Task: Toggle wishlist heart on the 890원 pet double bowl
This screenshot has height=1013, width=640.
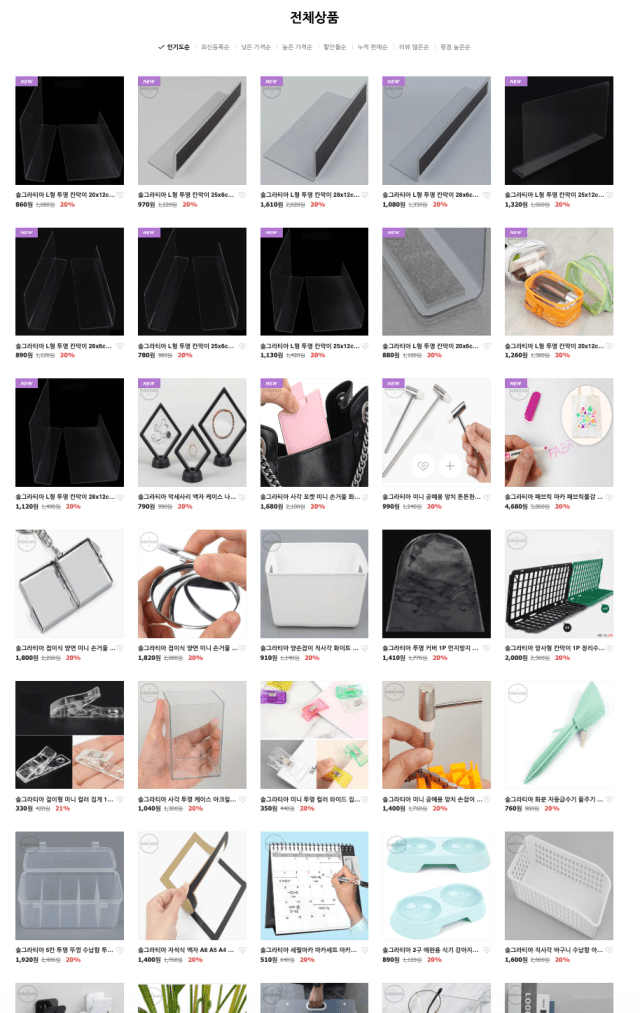Action: click(x=486, y=950)
